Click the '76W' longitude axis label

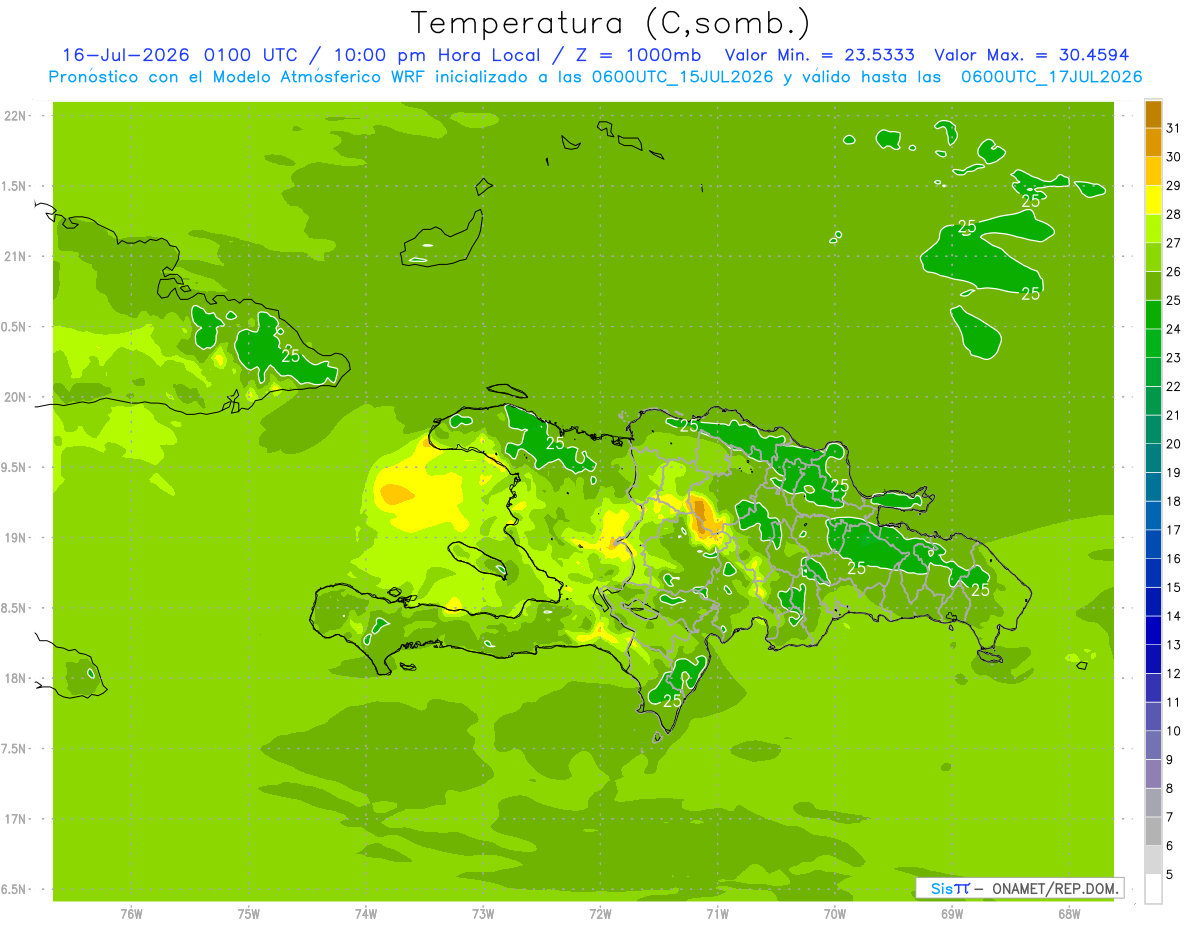point(131,914)
